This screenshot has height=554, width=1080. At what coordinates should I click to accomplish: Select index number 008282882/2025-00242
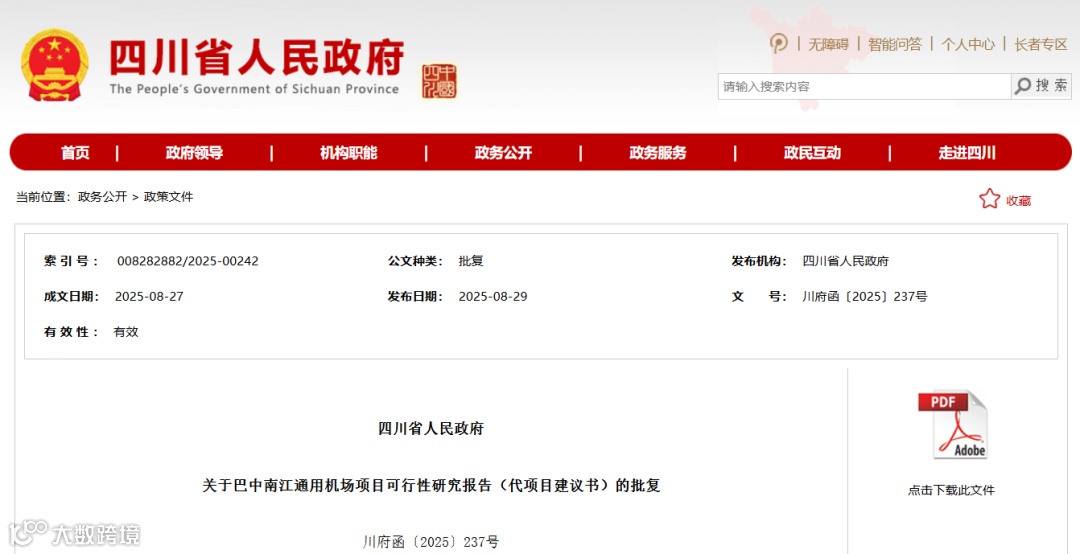click(187, 261)
